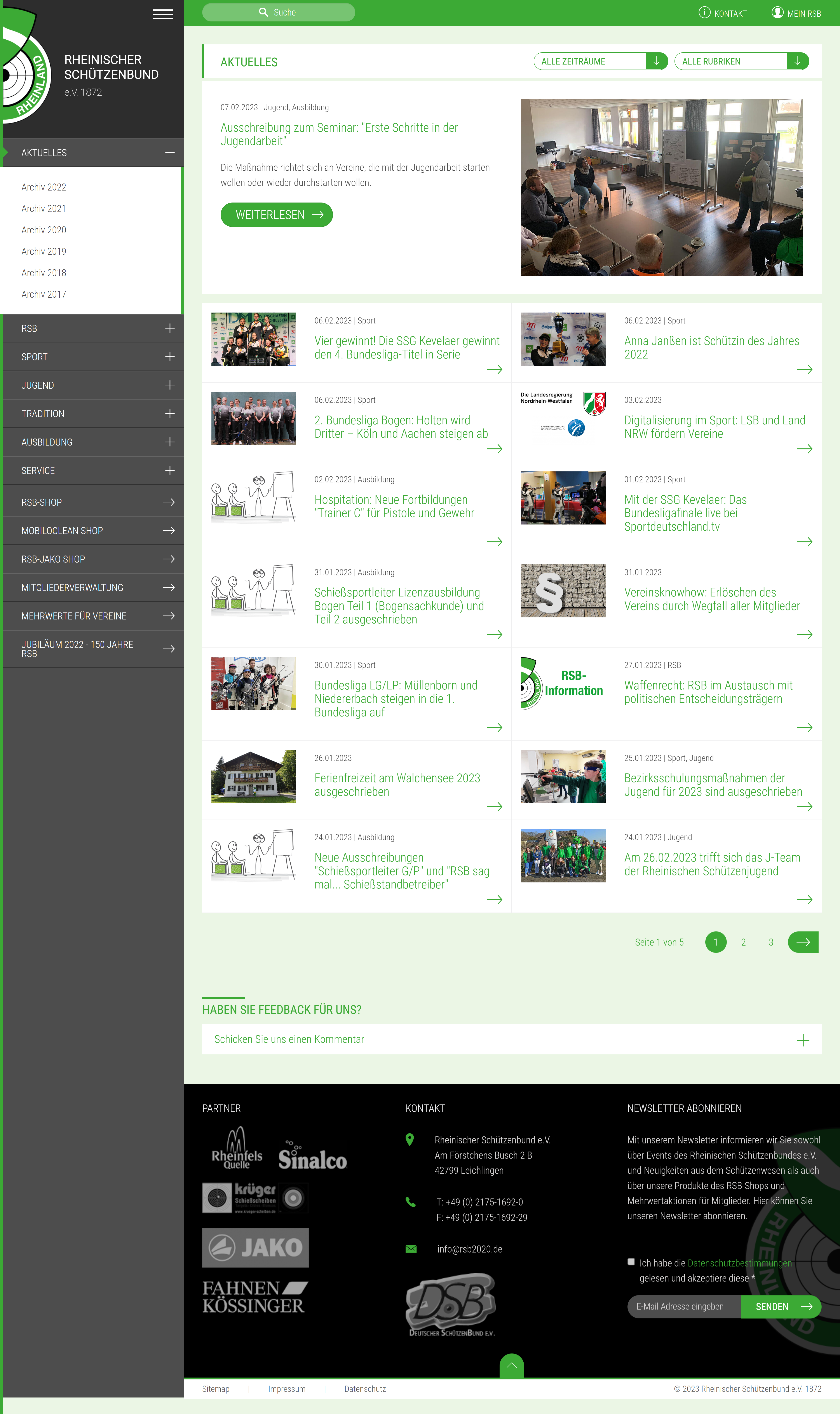Open the Alle Rubriken dropdown
Viewport: 840px width, 1414px height.
(742, 61)
